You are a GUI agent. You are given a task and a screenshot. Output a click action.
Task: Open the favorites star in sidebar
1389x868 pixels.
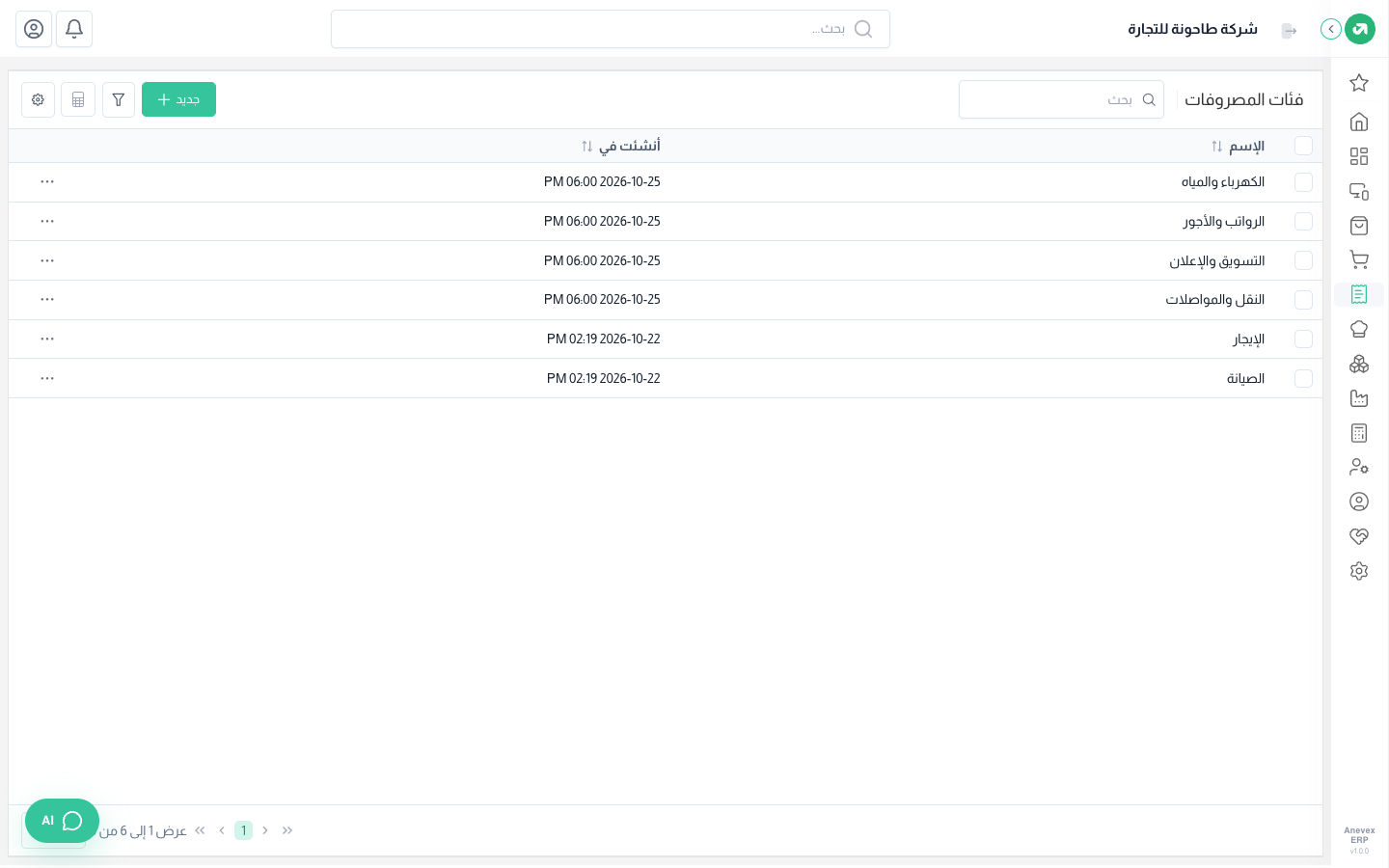pyautogui.click(x=1359, y=83)
